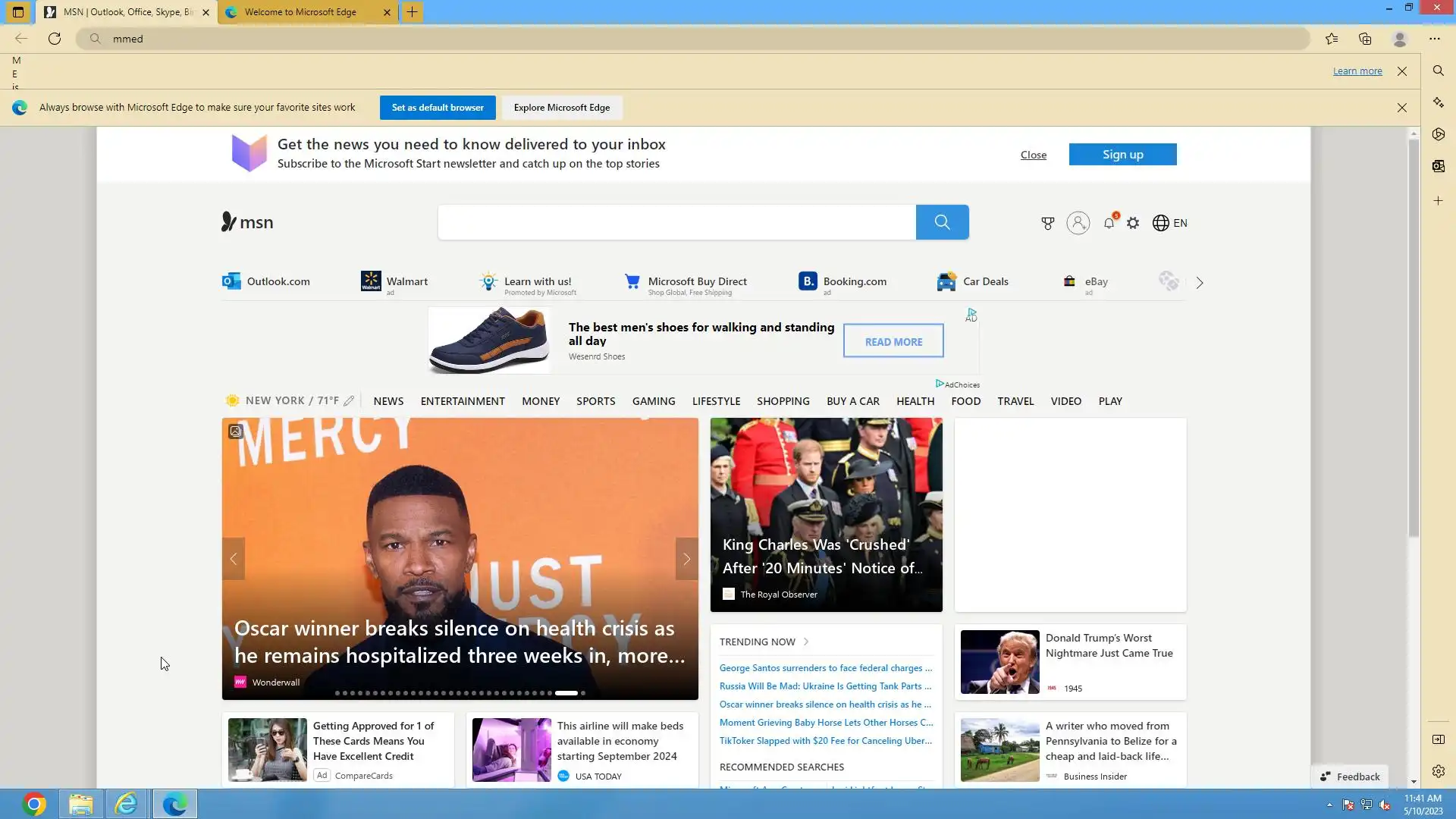
Task: Open the MSN rewards trophy icon
Action: point(1047,223)
